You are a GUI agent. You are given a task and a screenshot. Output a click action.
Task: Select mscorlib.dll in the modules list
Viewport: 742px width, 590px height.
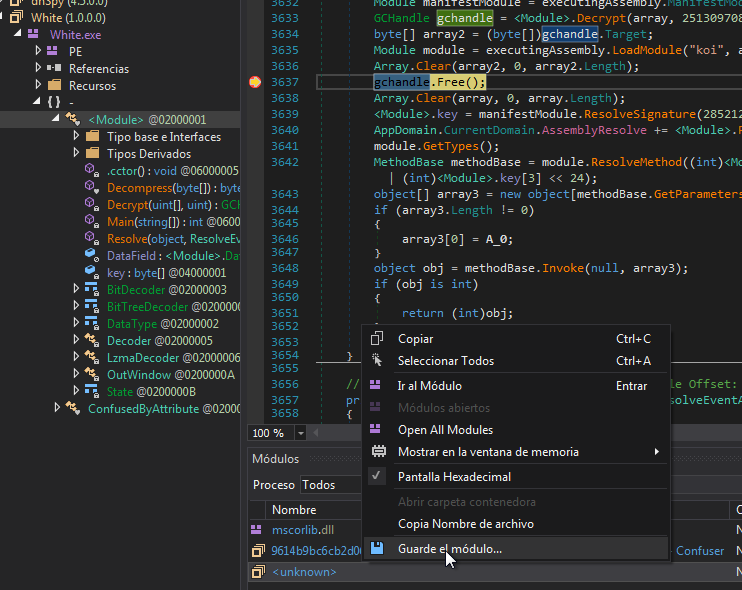click(303, 530)
